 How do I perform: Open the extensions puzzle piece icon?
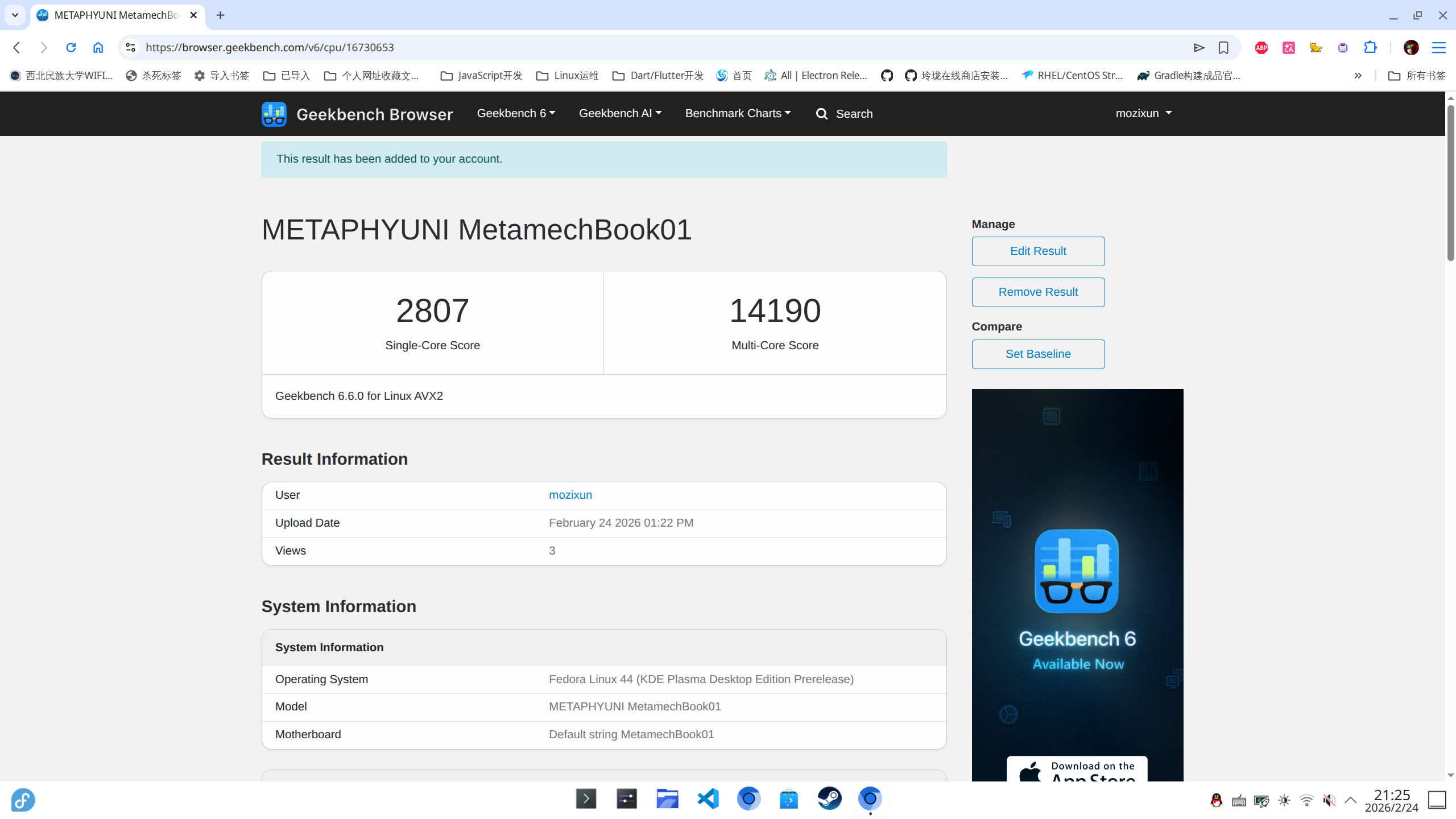point(1370,47)
